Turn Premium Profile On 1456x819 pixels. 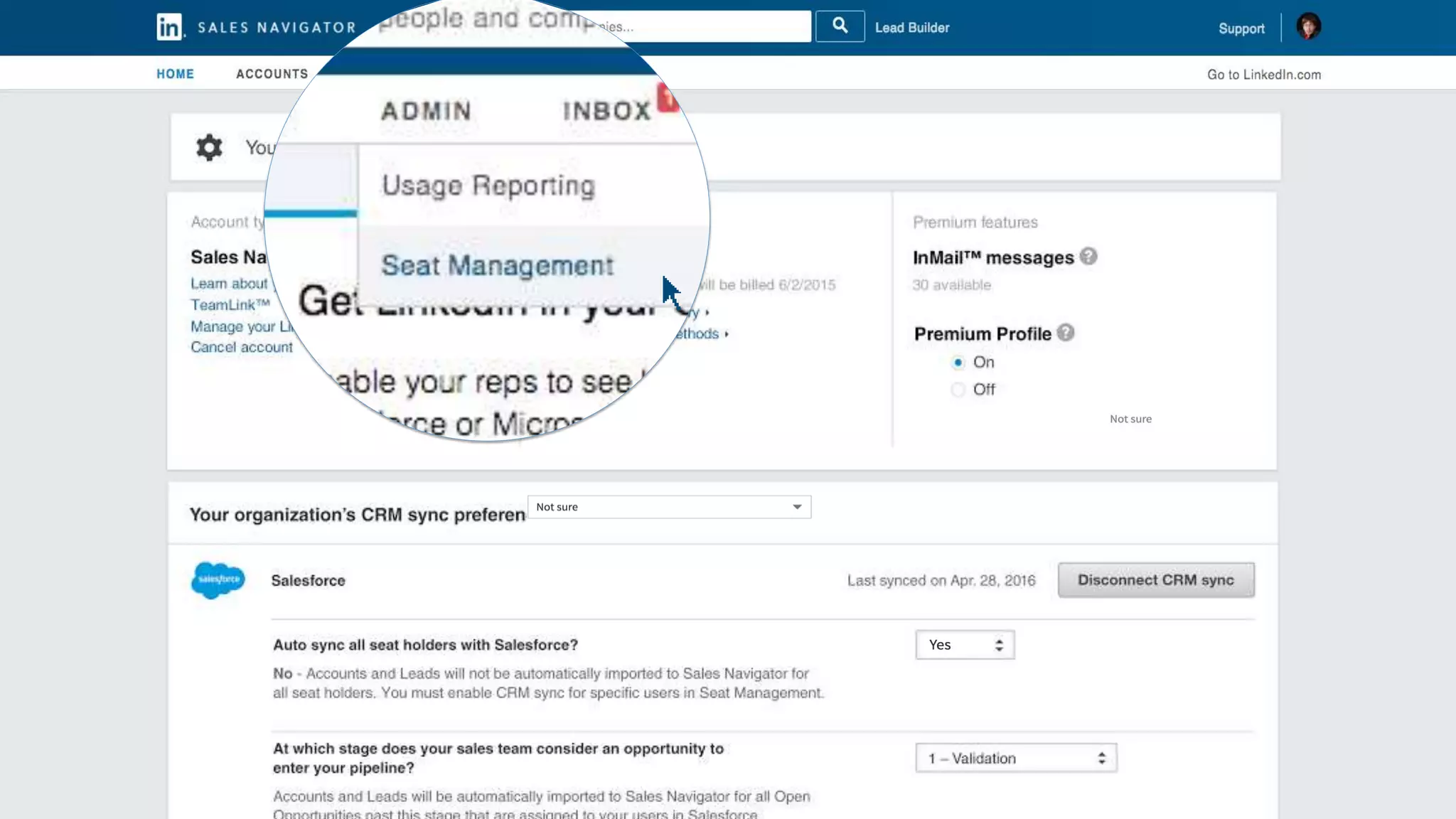click(x=958, y=363)
